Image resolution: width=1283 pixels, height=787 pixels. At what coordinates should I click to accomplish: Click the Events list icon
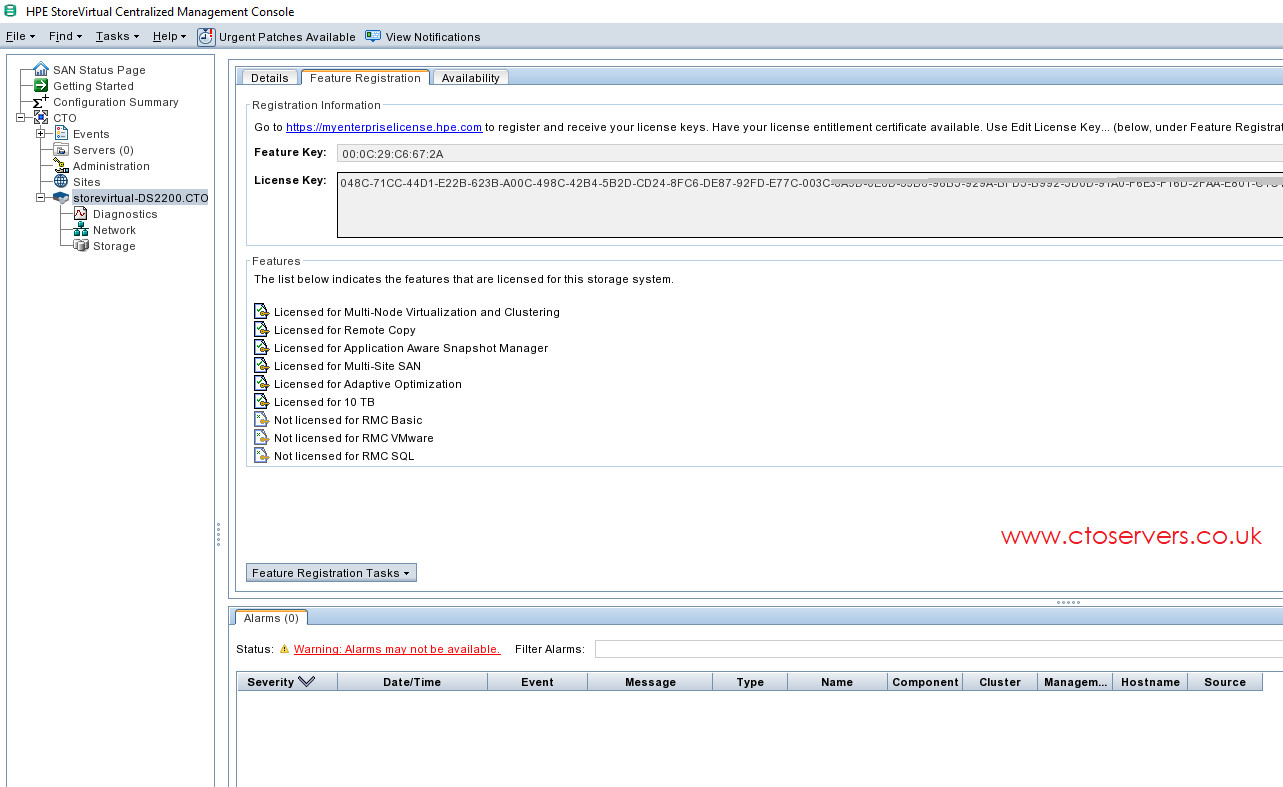(x=61, y=133)
